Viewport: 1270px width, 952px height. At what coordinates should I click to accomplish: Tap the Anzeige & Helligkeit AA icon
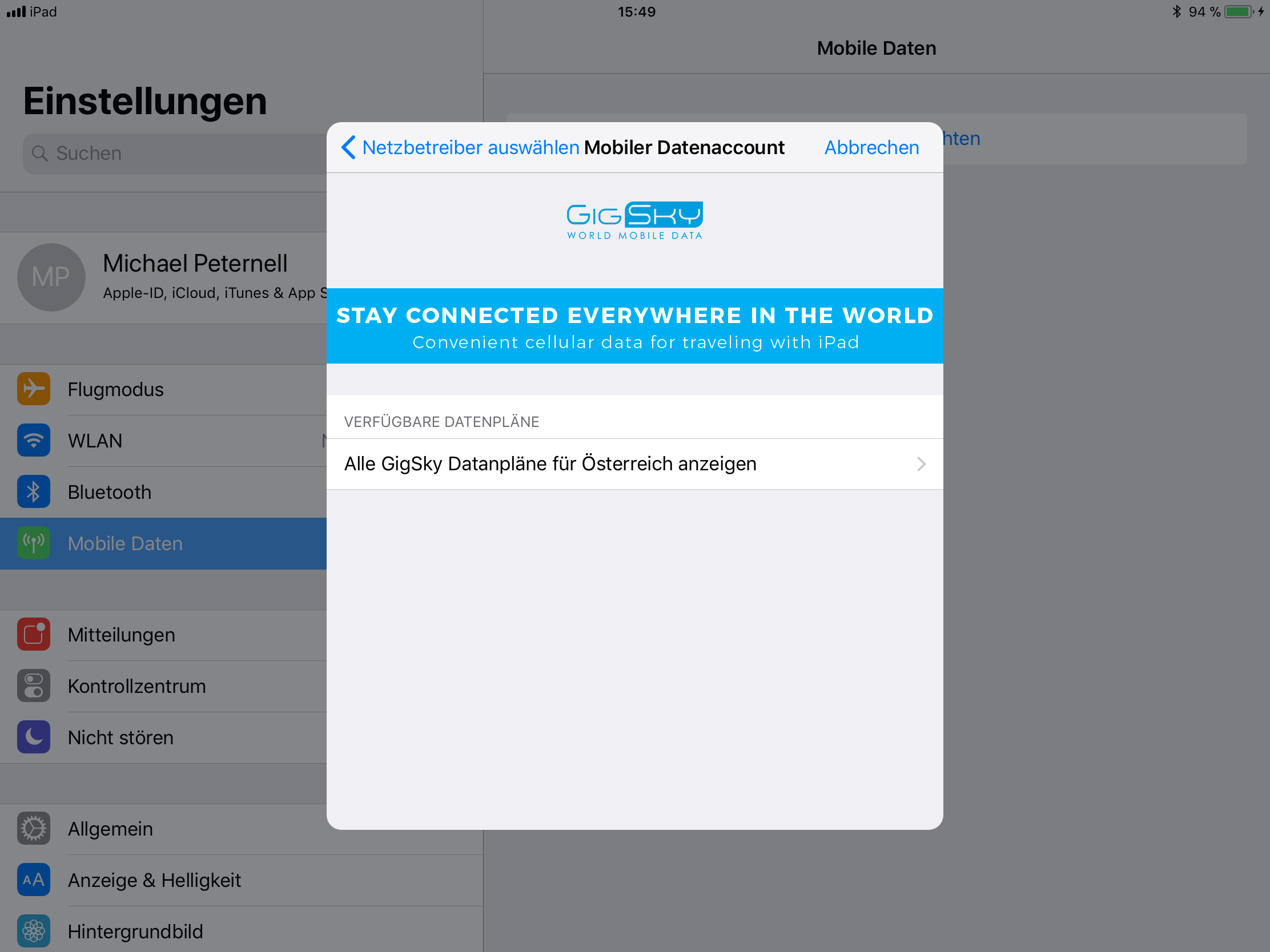33,880
